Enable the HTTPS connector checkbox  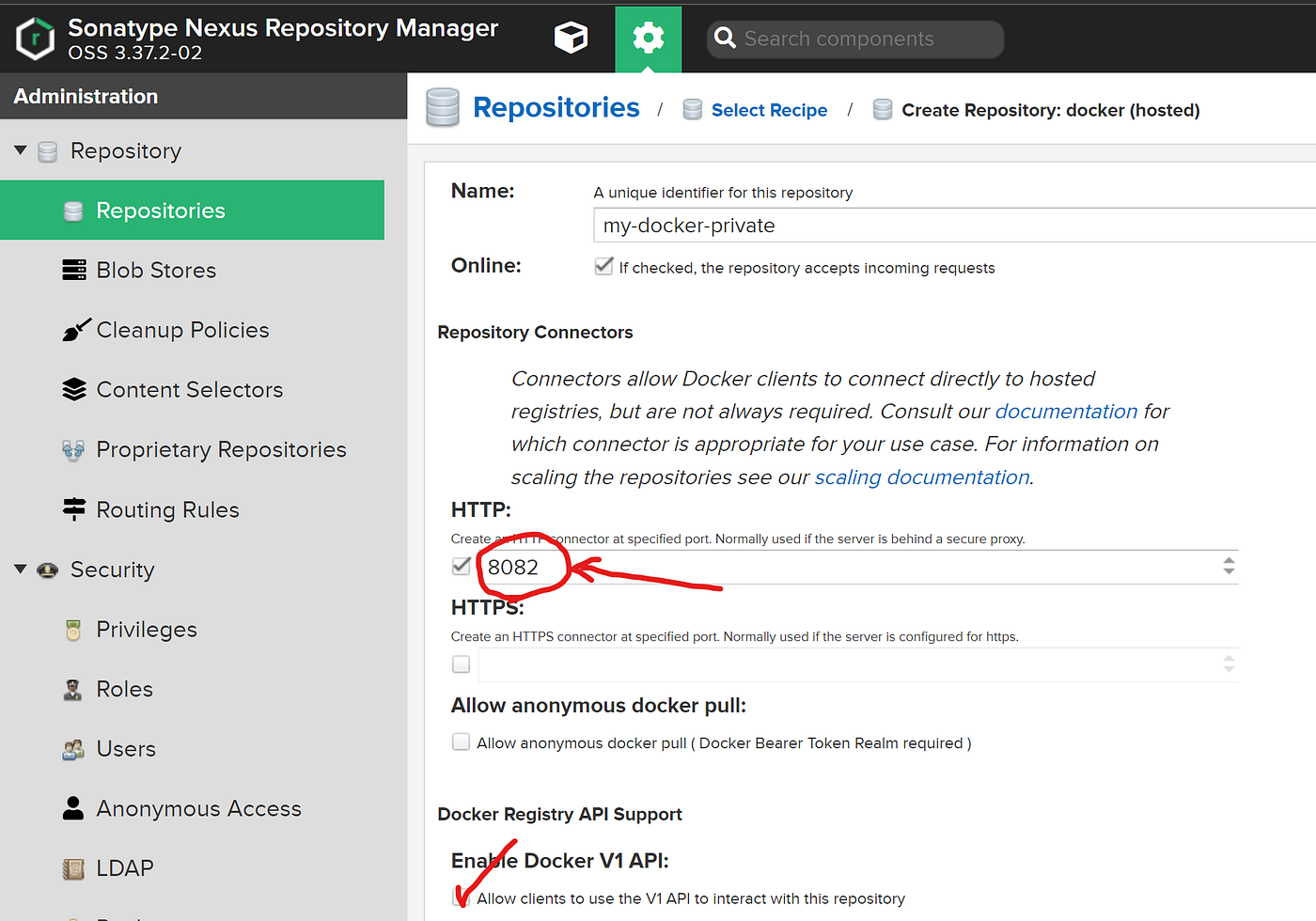pyautogui.click(x=461, y=664)
